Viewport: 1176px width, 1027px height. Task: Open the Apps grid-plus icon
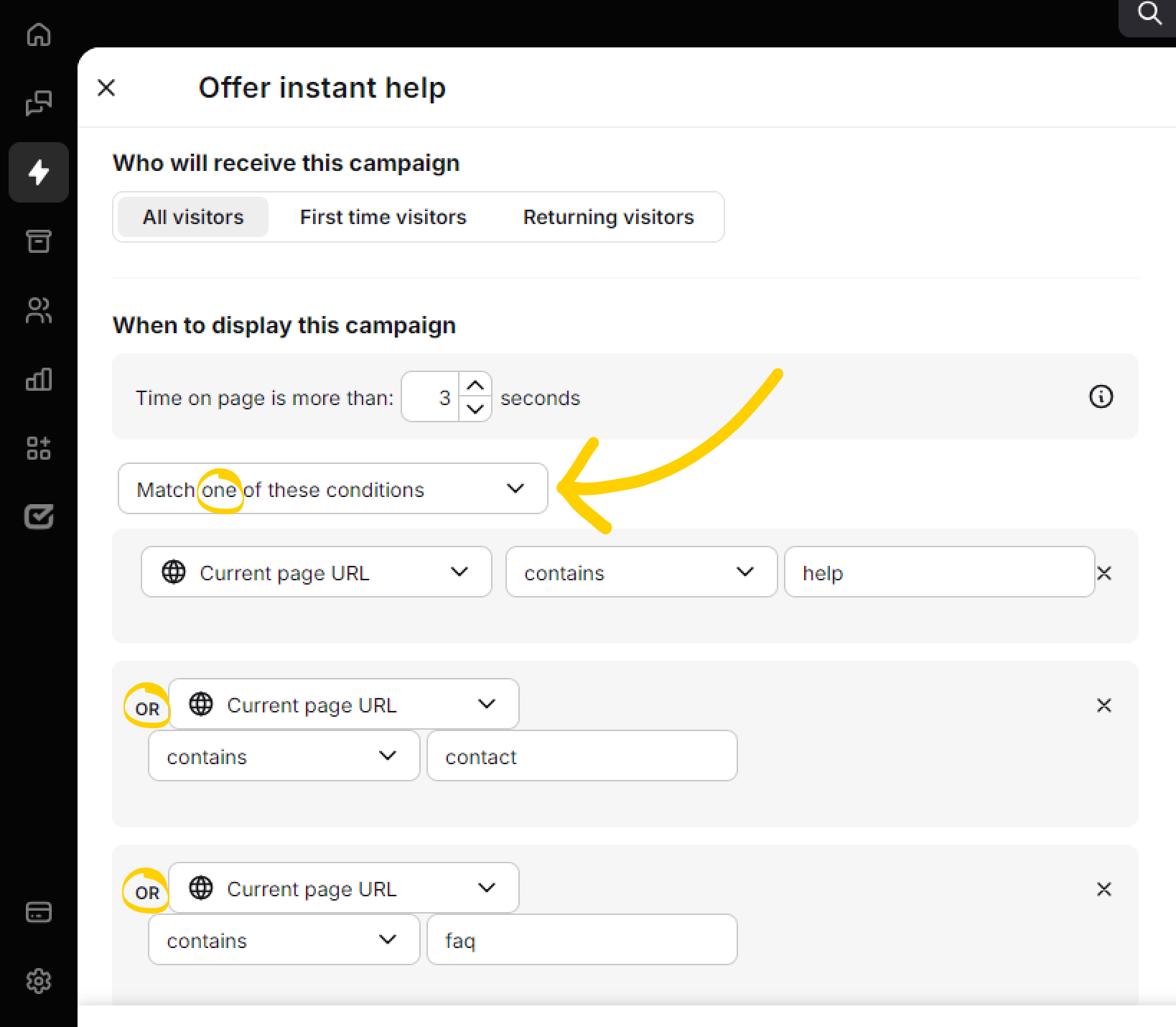(39, 447)
